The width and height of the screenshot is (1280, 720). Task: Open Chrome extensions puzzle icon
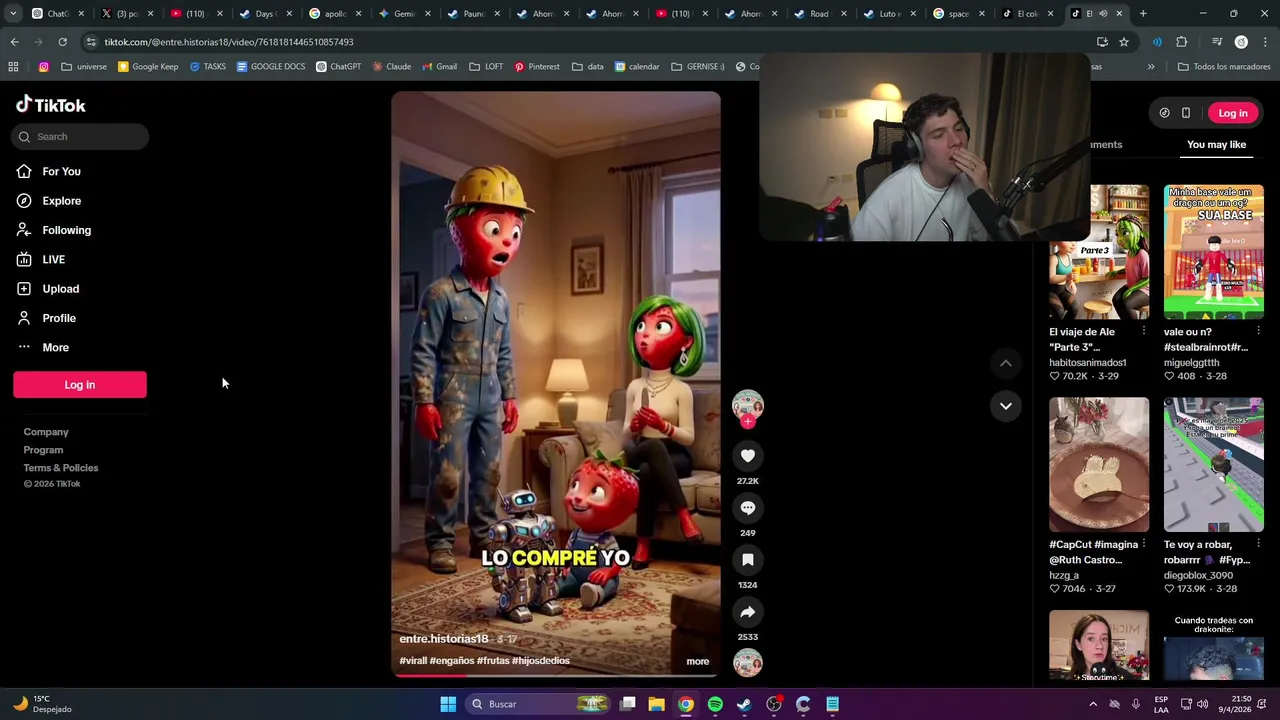click(x=1182, y=42)
